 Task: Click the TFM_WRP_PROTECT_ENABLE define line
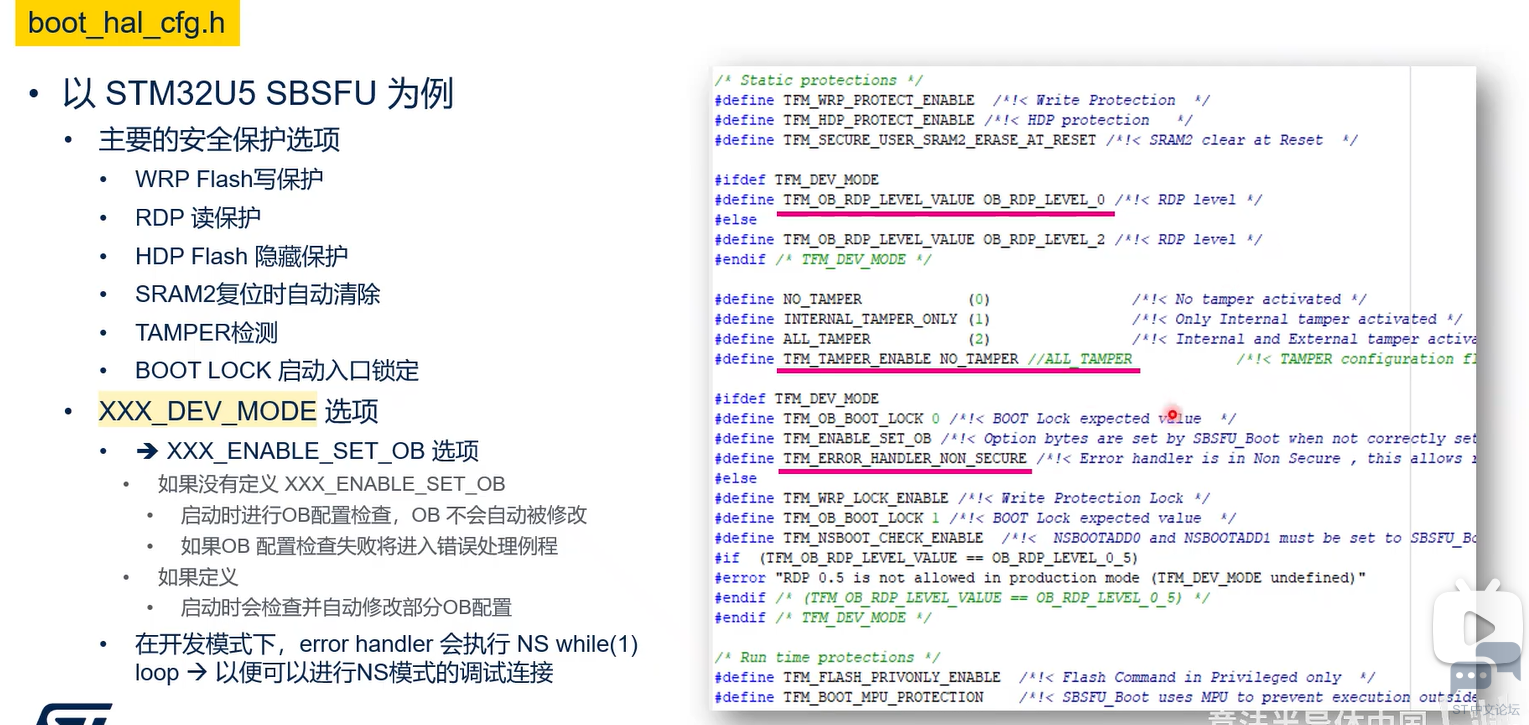coord(962,100)
